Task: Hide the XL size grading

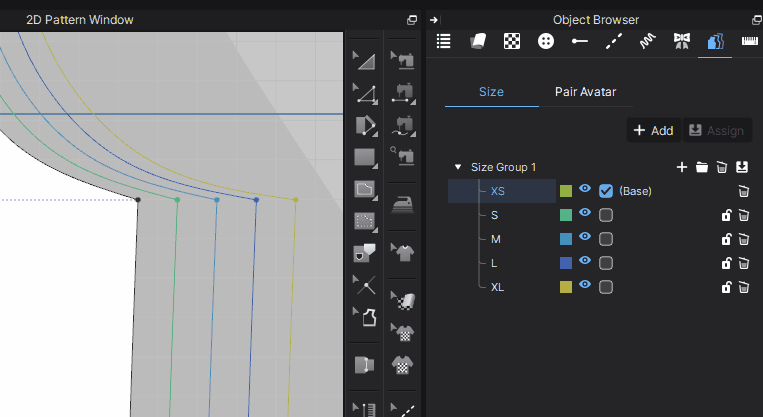Action: 585,285
